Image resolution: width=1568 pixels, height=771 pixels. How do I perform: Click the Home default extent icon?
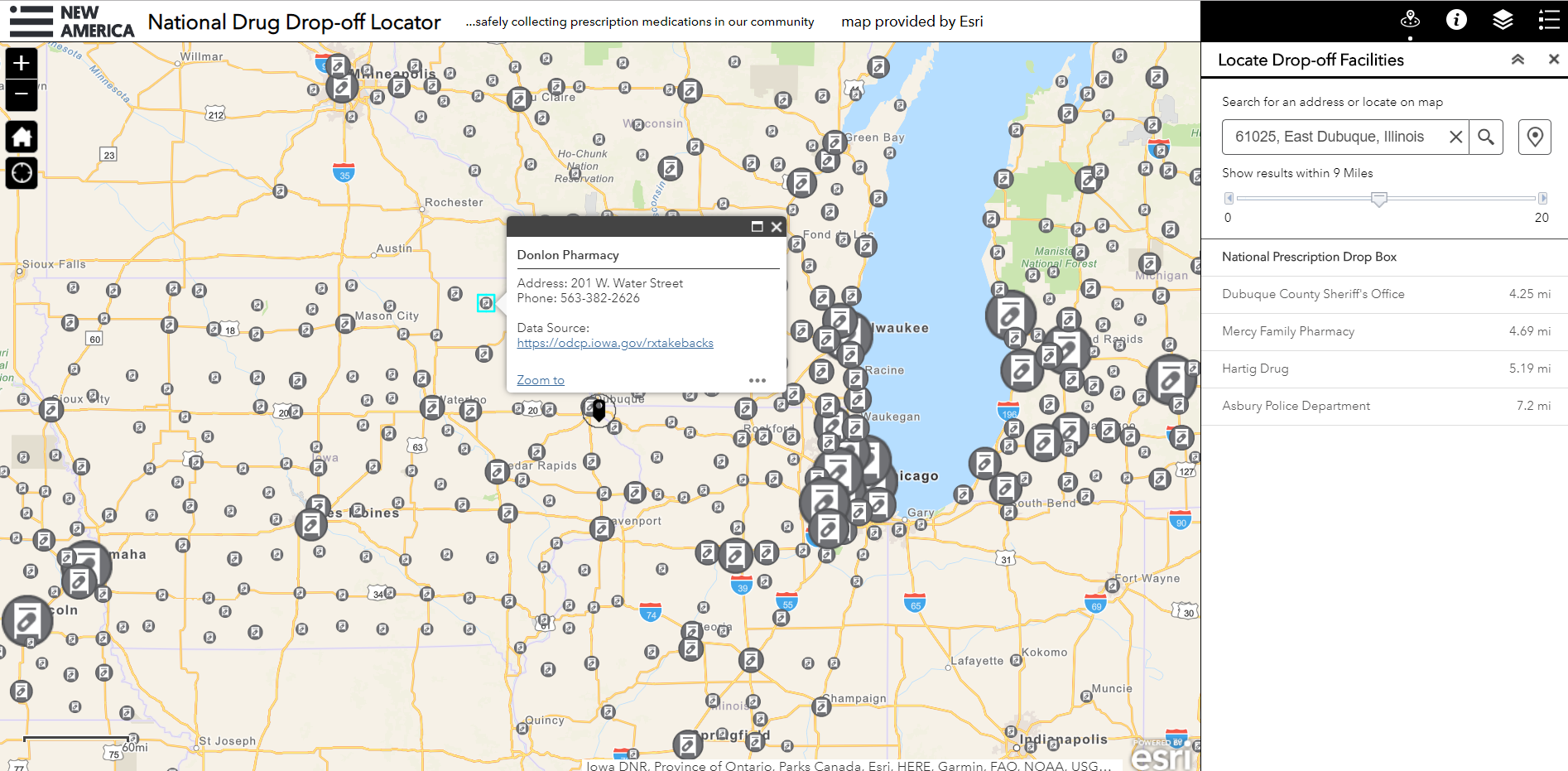coord(21,137)
